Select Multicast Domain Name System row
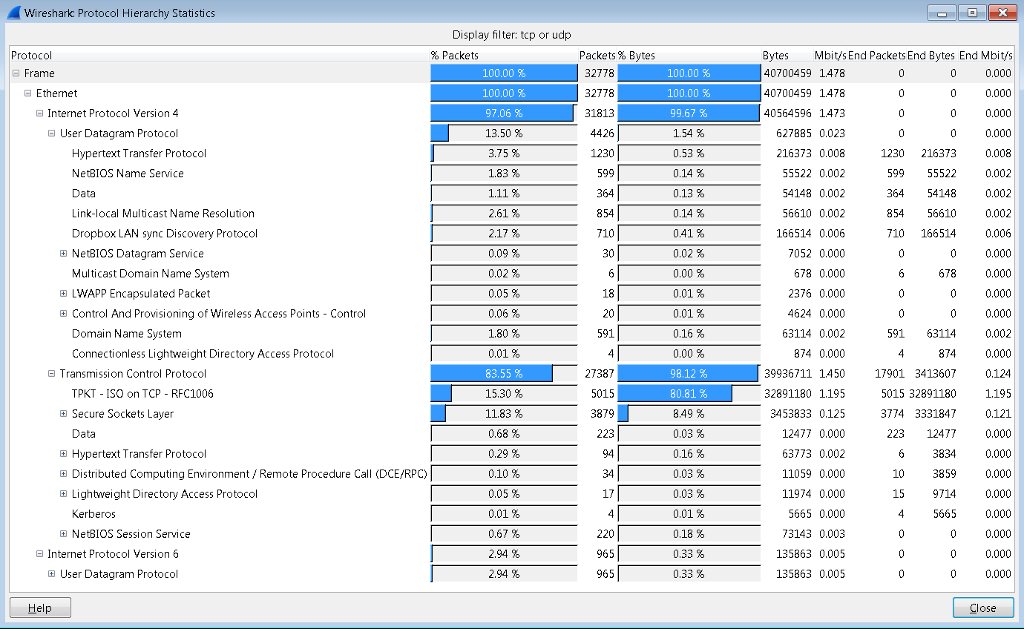This screenshot has height=629, width=1024. tap(512, 274)
